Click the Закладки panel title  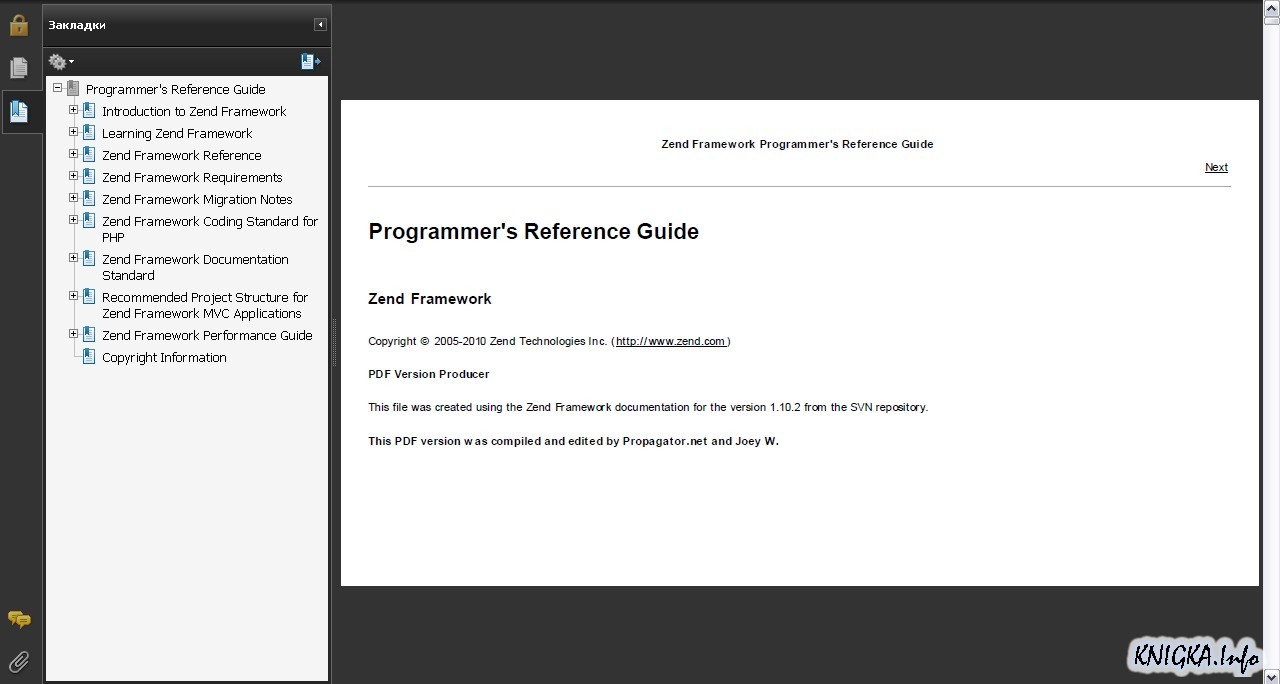click(x=77, y=25)
